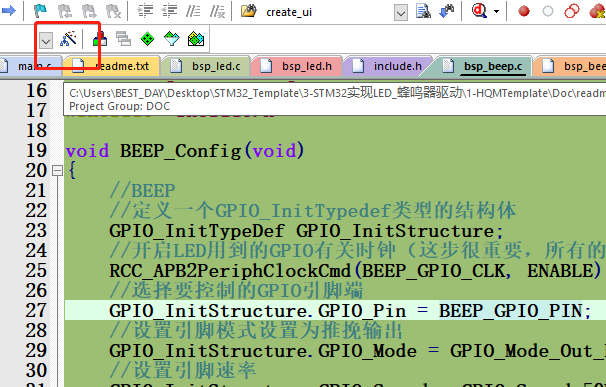Open the target selection dropdown arrow
This screenshot has height=387, width=606.
(46, 41)
